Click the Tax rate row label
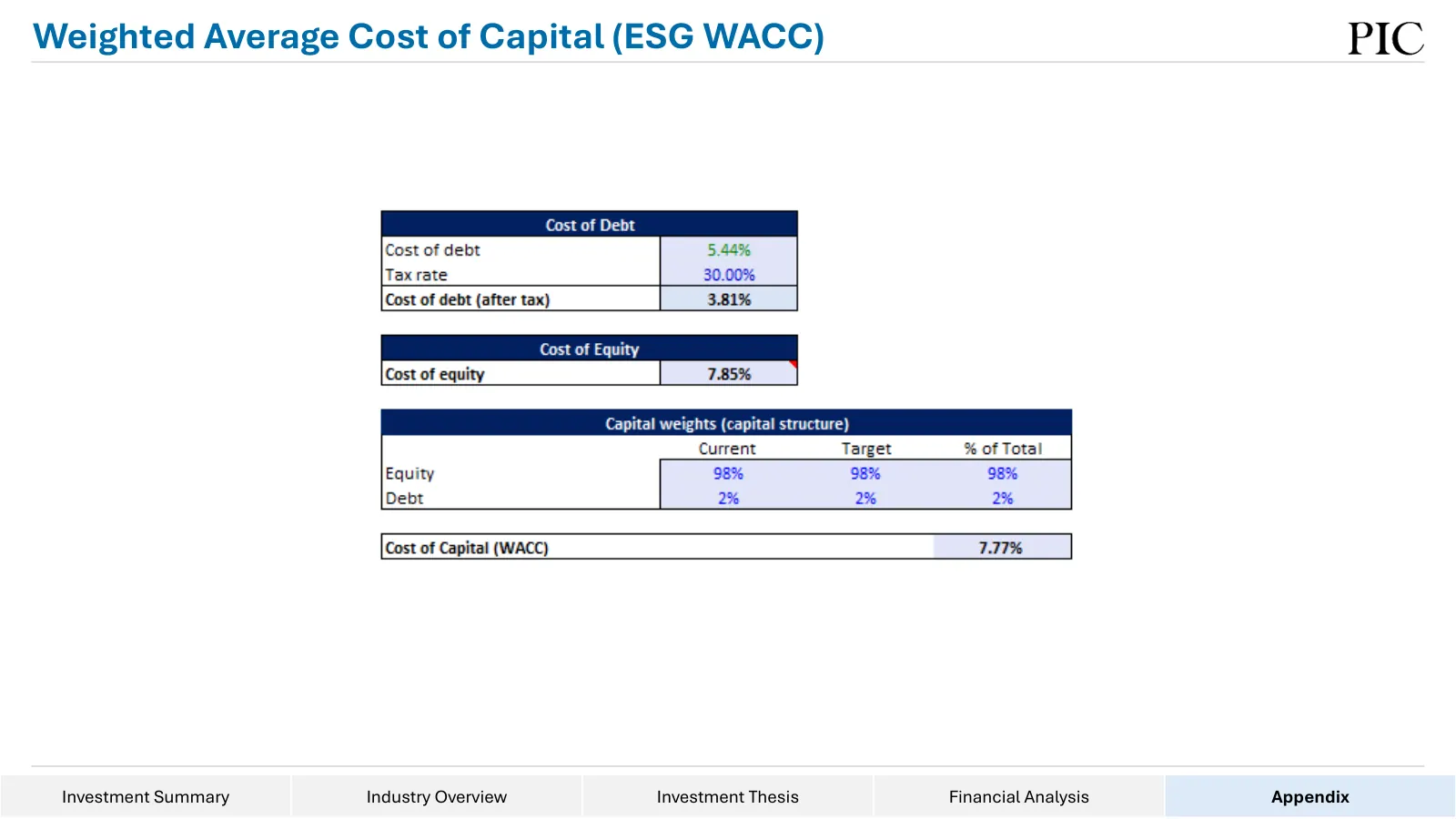The height and width of the screenshot is (819, 1456). (417, 275)
